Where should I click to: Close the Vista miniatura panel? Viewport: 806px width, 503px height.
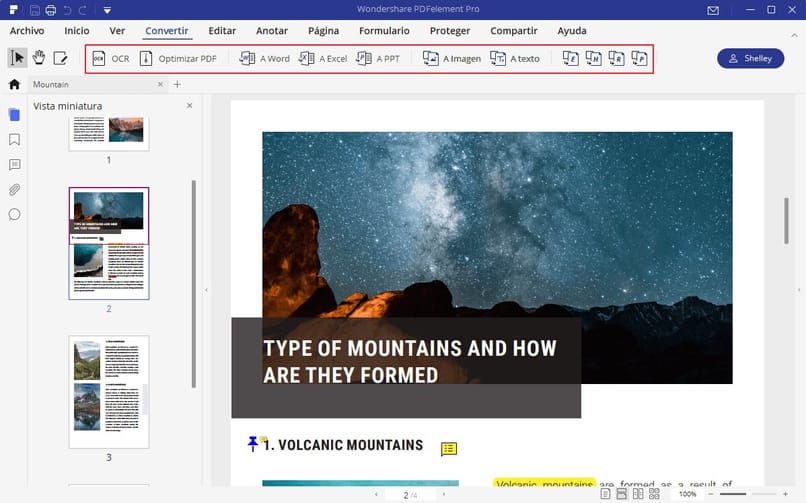(190, 105)
